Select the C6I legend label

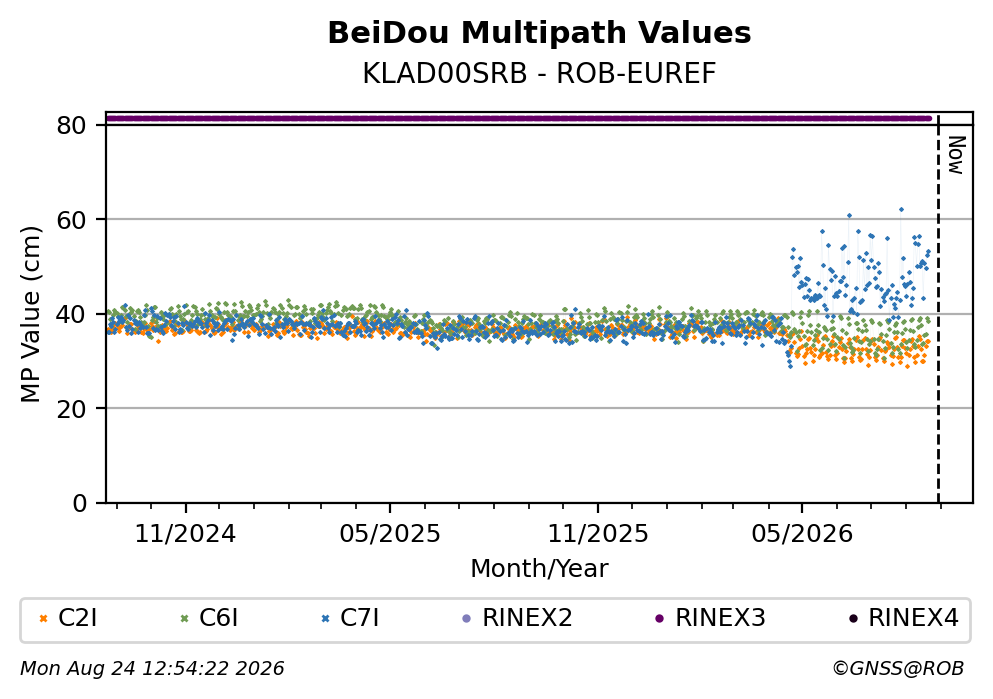(x=218, y=618)
